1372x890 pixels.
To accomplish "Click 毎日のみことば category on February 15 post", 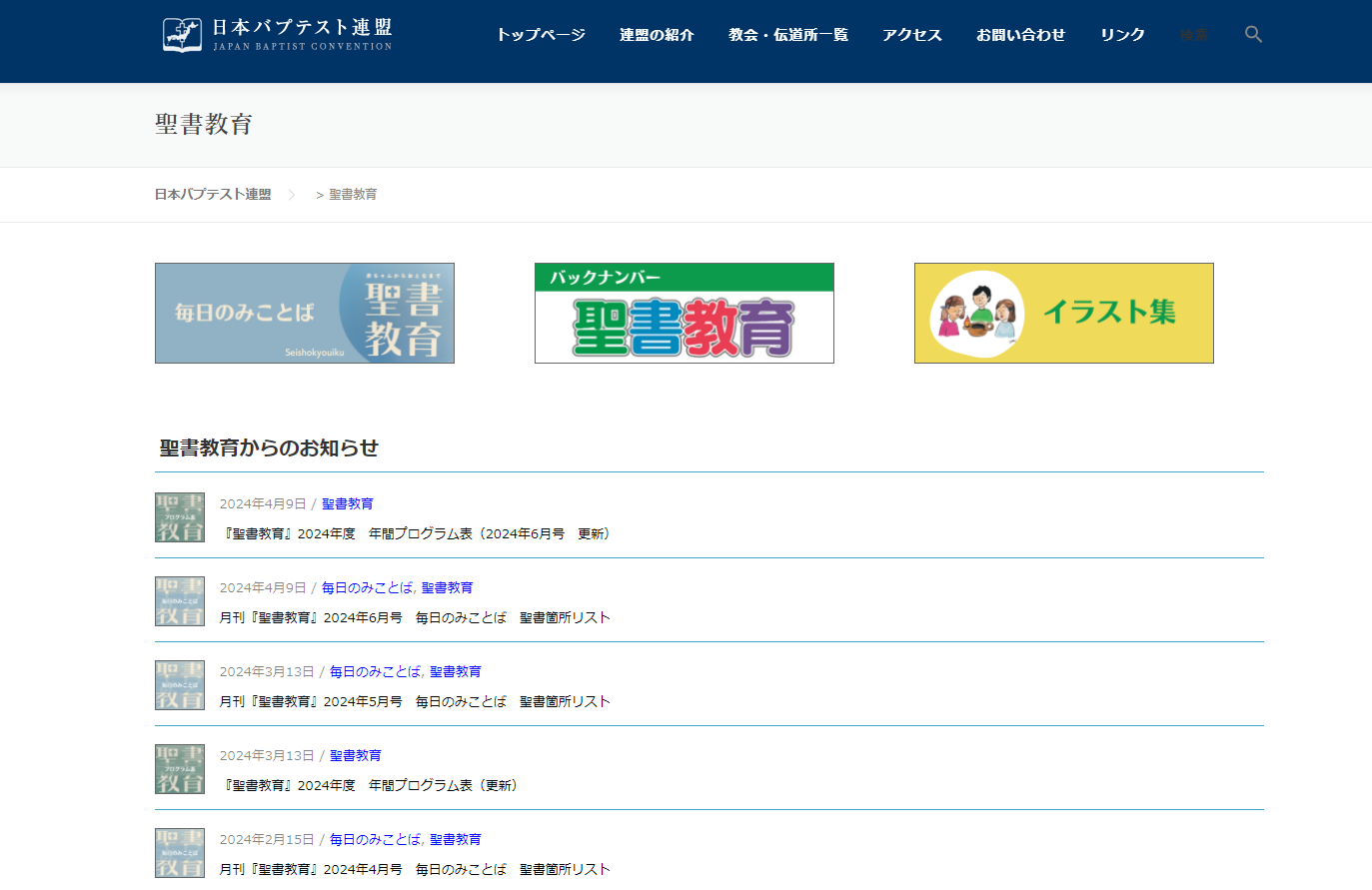I will (375, 839).
